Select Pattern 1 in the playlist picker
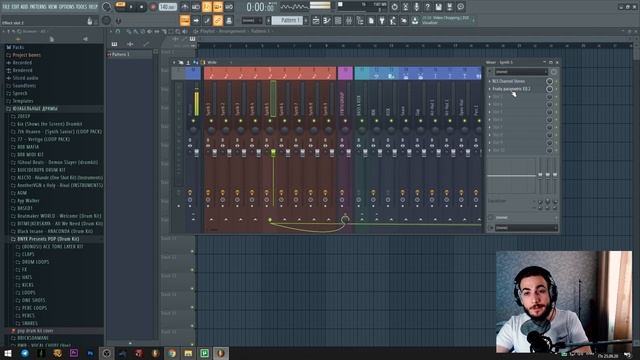 click(130, 54)
